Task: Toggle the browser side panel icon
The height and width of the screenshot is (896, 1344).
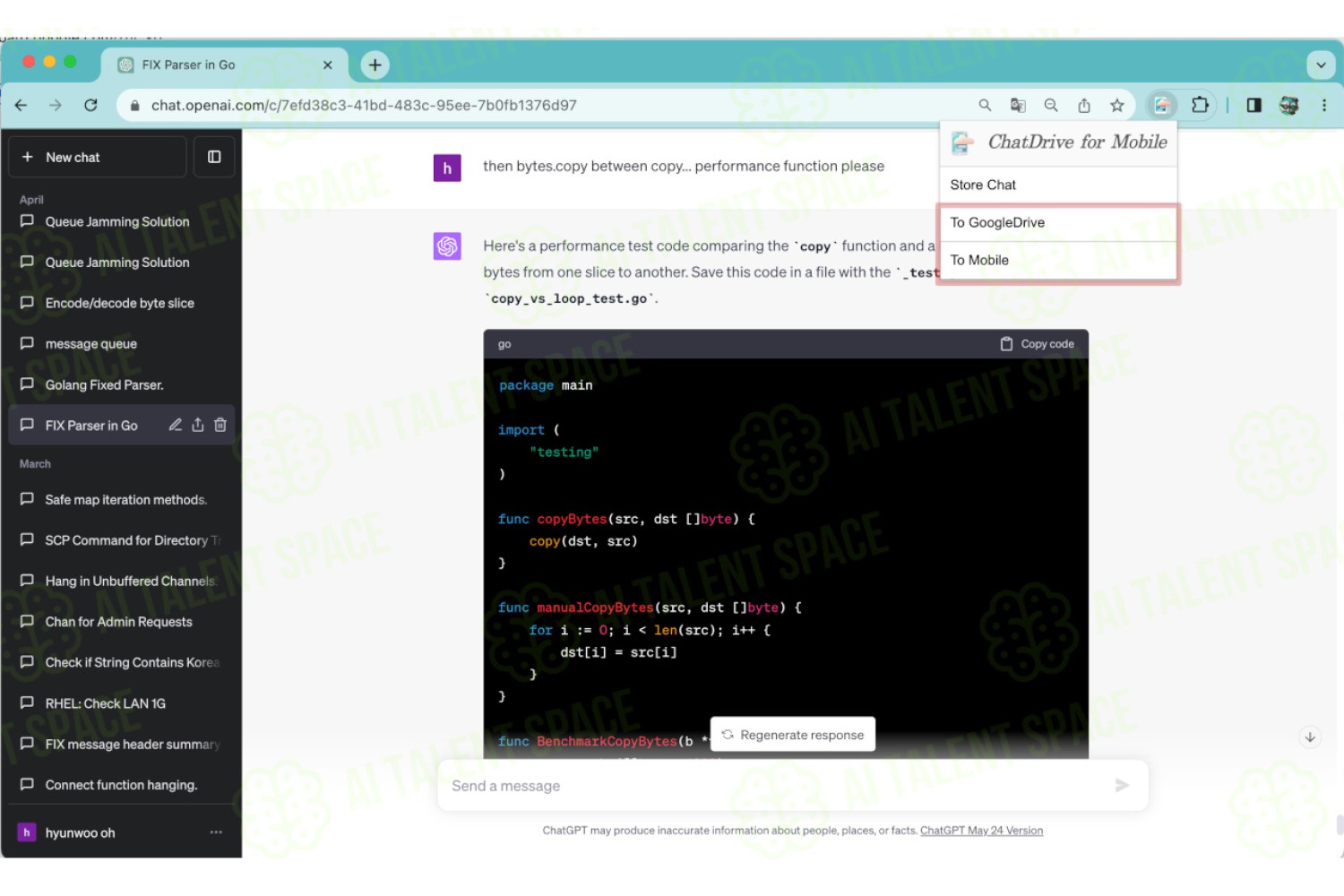Action: [x=1254, y=105]
